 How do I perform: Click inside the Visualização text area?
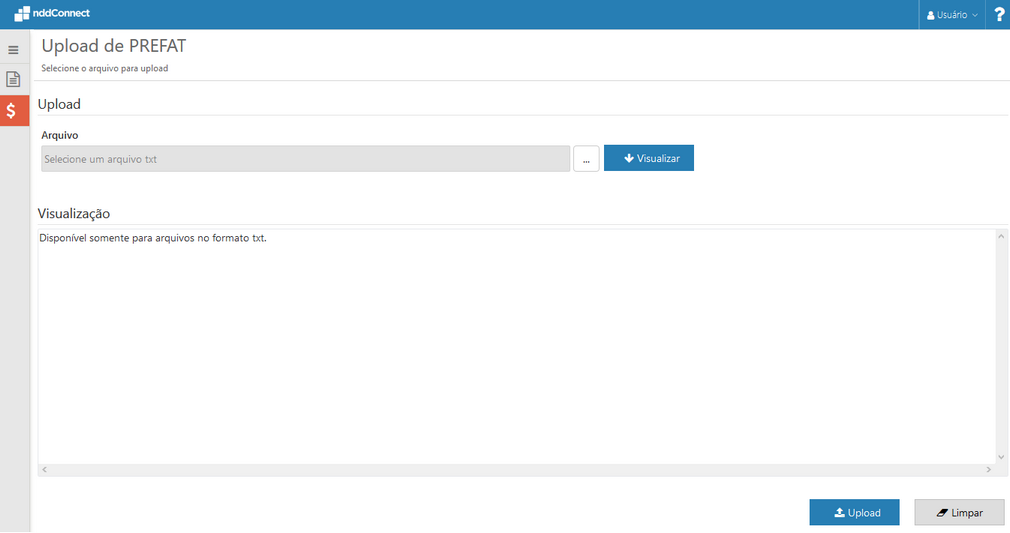pos(517,347)
